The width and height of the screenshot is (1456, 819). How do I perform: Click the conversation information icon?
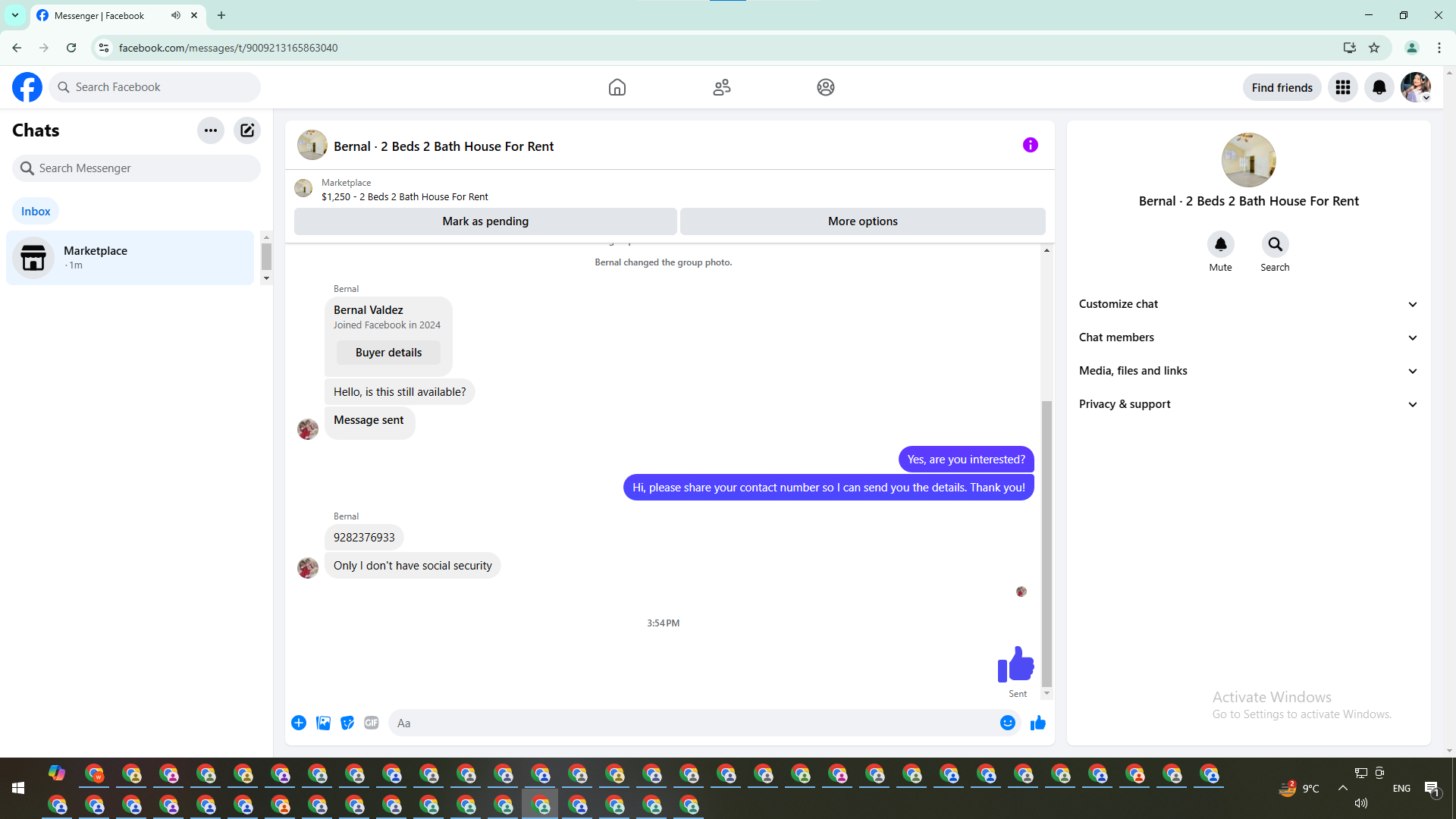(1030, 145)
